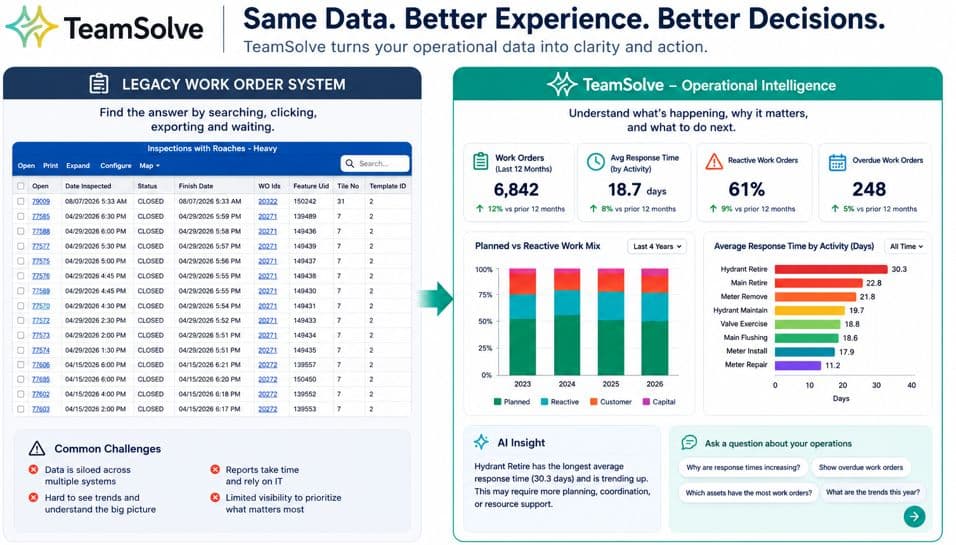Open the All Time dropdown
Screen dimensions: 956x545
point(906,246)
